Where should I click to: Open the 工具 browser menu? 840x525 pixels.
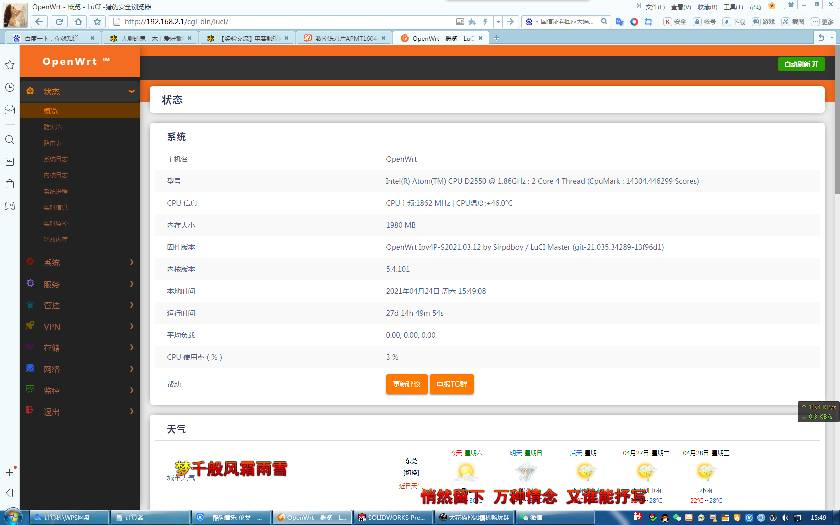pos(733,6)
